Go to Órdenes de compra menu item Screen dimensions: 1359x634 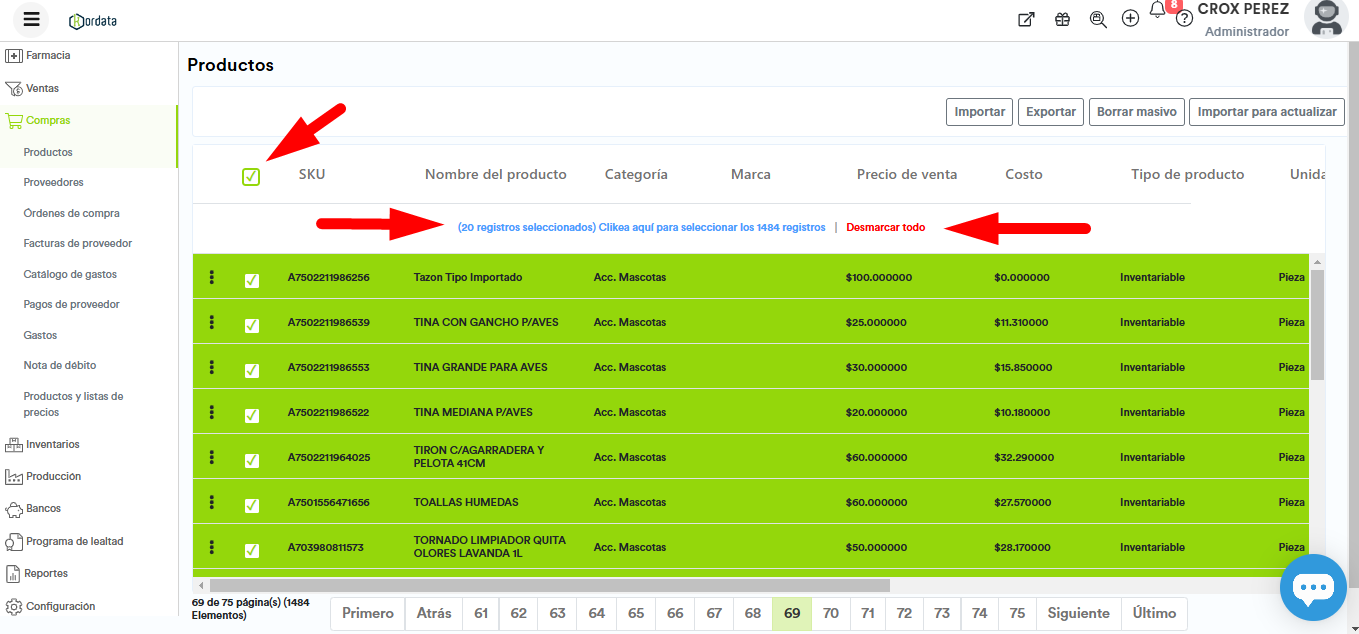pos(72,213)
